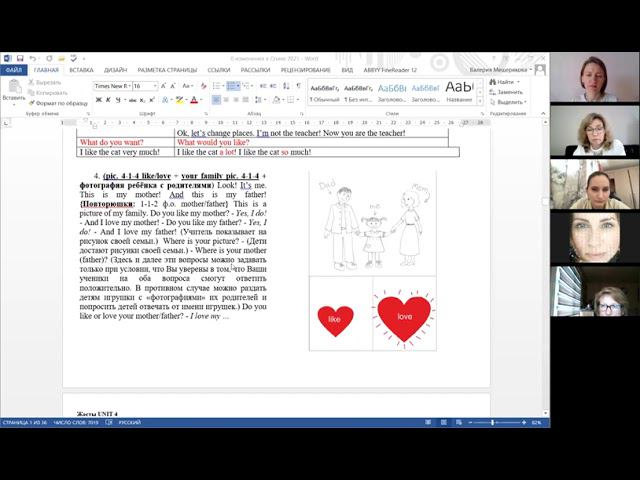Screen dimensions: 640x480
Task: Decrease the font size
Action: pyautogui.click(x=173, y=86)
